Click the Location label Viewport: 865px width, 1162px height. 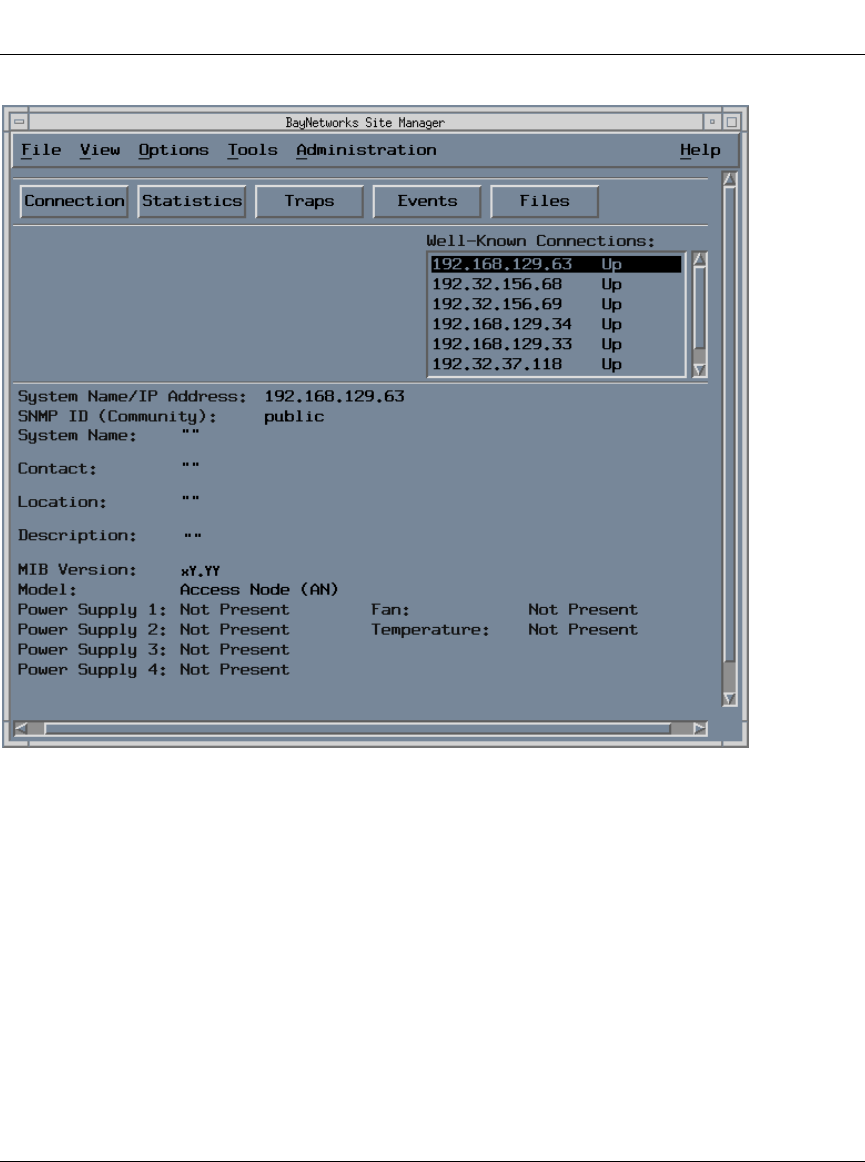[62, 502]
